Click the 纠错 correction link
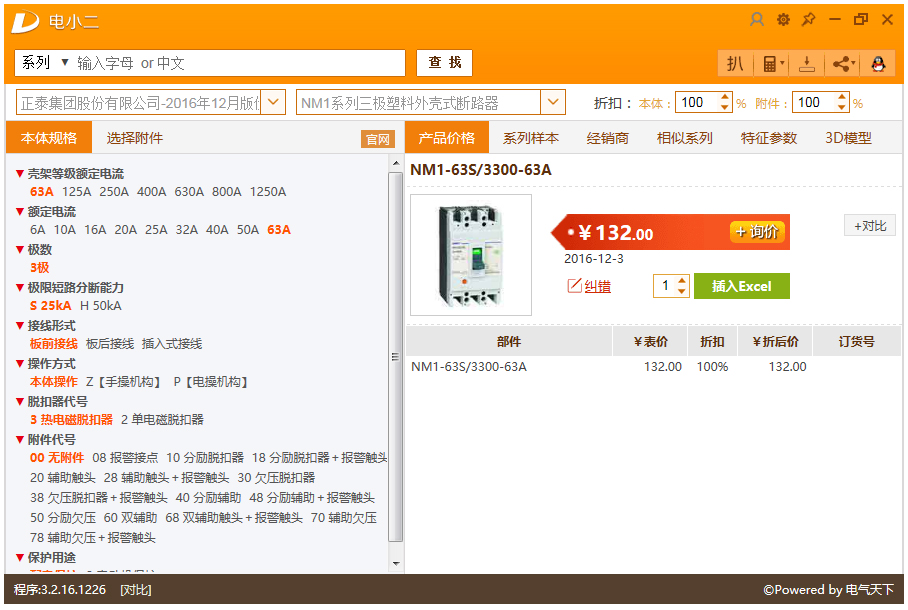The height and width of the screenshot is (610, 908). point(597,286)
